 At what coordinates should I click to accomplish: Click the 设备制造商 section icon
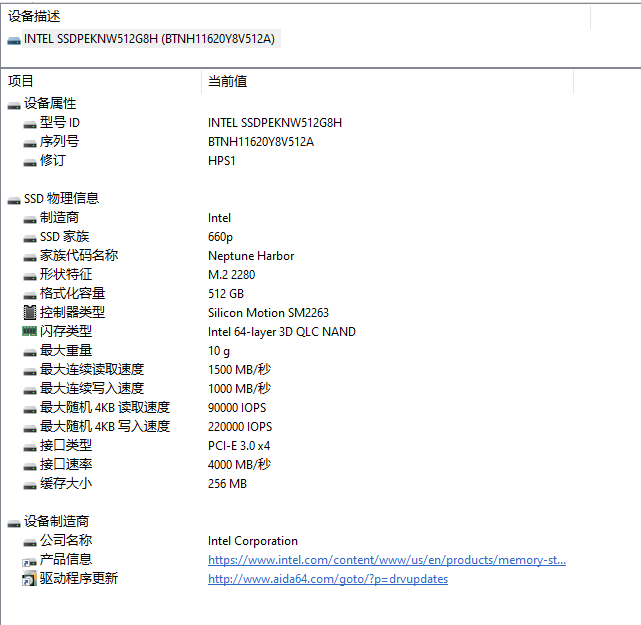tap(14, 524)
